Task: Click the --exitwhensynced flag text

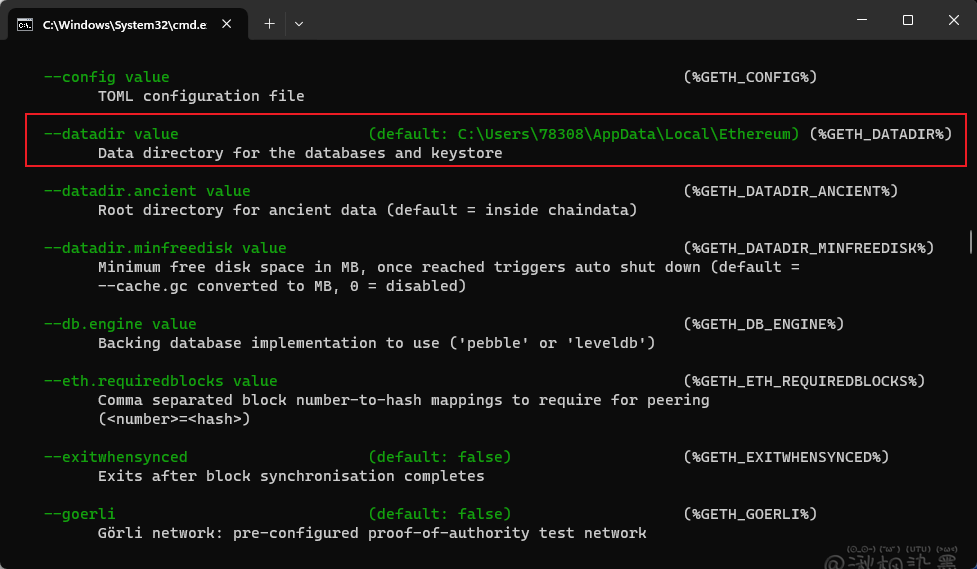Action: (x=115, y=457)
